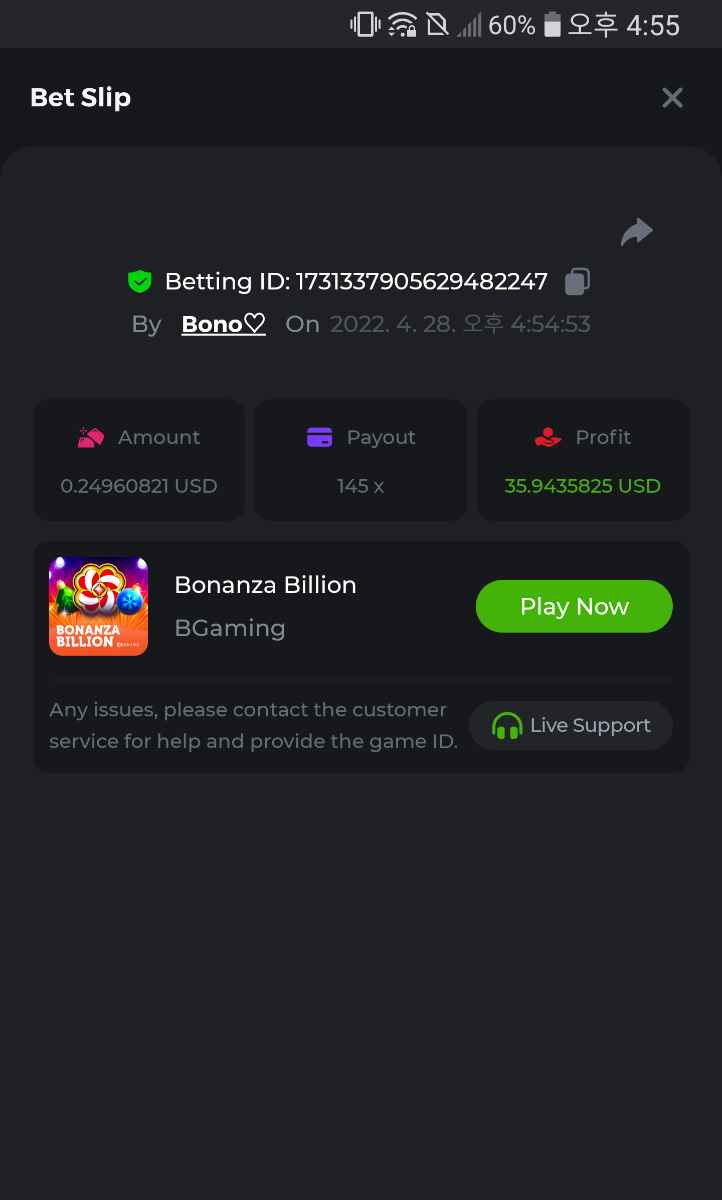Tap the green profit value 35.9435825 USD
The width and height of the screenshot is (722, 1200).
582,486
